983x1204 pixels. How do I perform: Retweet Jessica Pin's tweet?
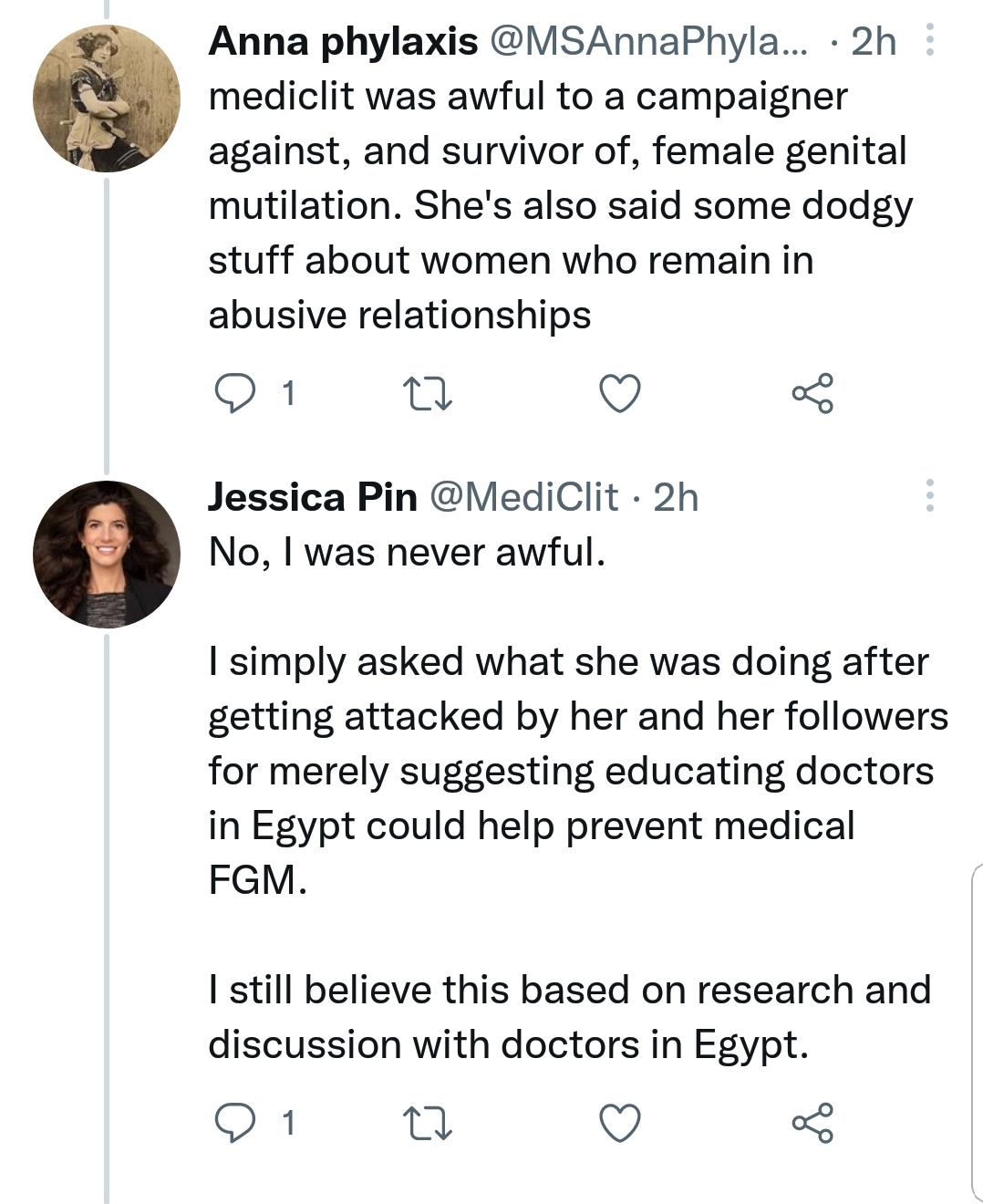coord(427,1123)
